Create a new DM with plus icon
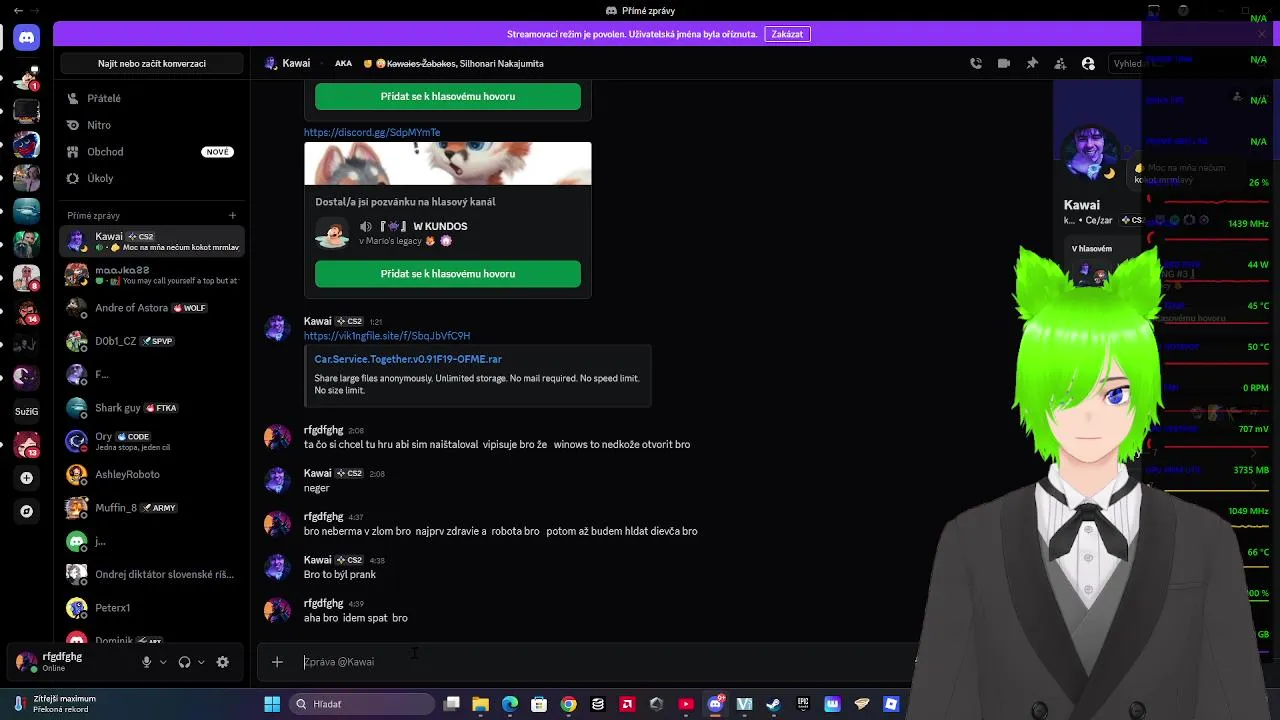Image resolution: width=1280 pixels, height=720 pixels. pyautogui.click(x=232, y=215)
